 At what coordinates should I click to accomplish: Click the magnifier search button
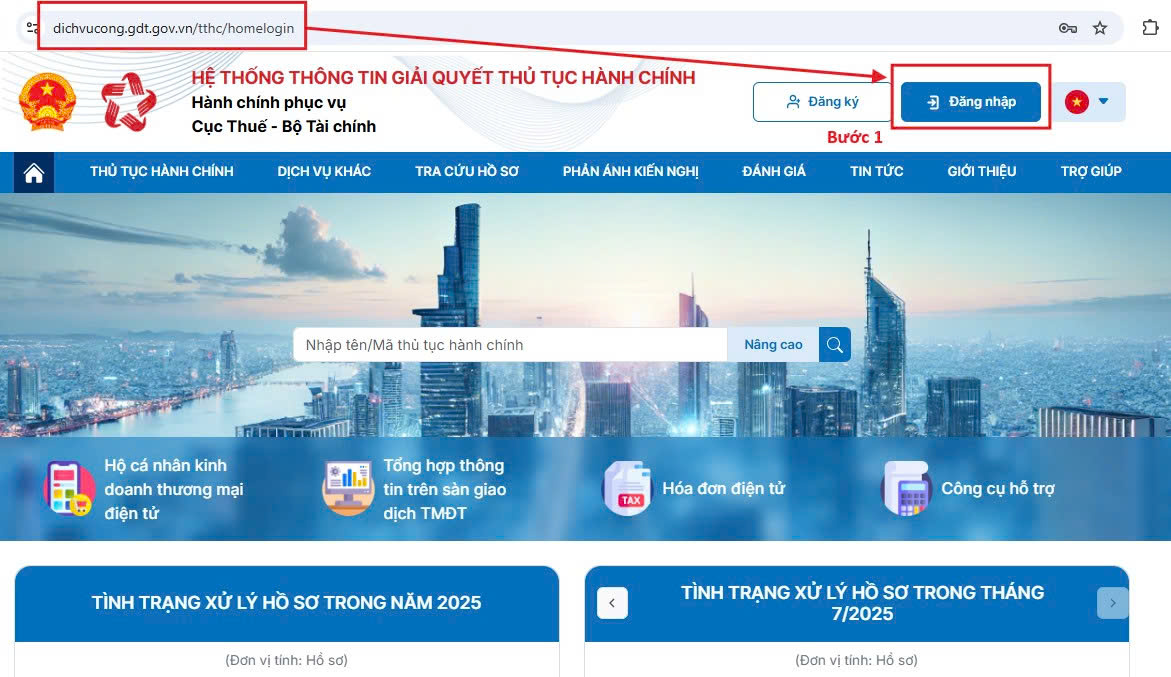[x=834, y=345]
